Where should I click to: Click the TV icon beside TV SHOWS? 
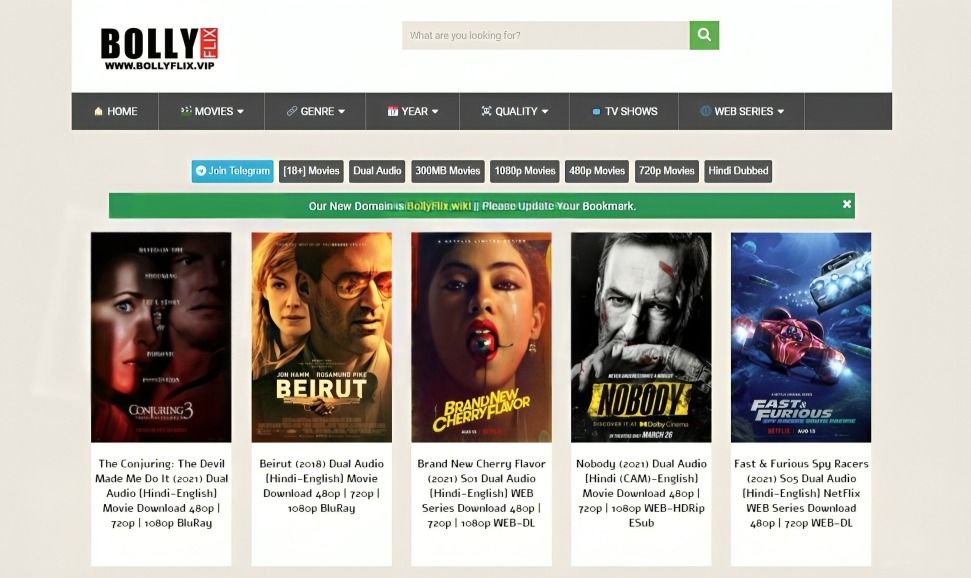[596, 111]
